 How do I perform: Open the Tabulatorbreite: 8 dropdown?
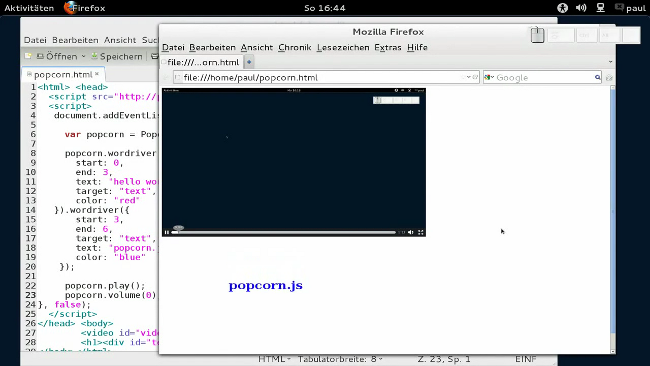pyautogui.click(x=340, y=359)
